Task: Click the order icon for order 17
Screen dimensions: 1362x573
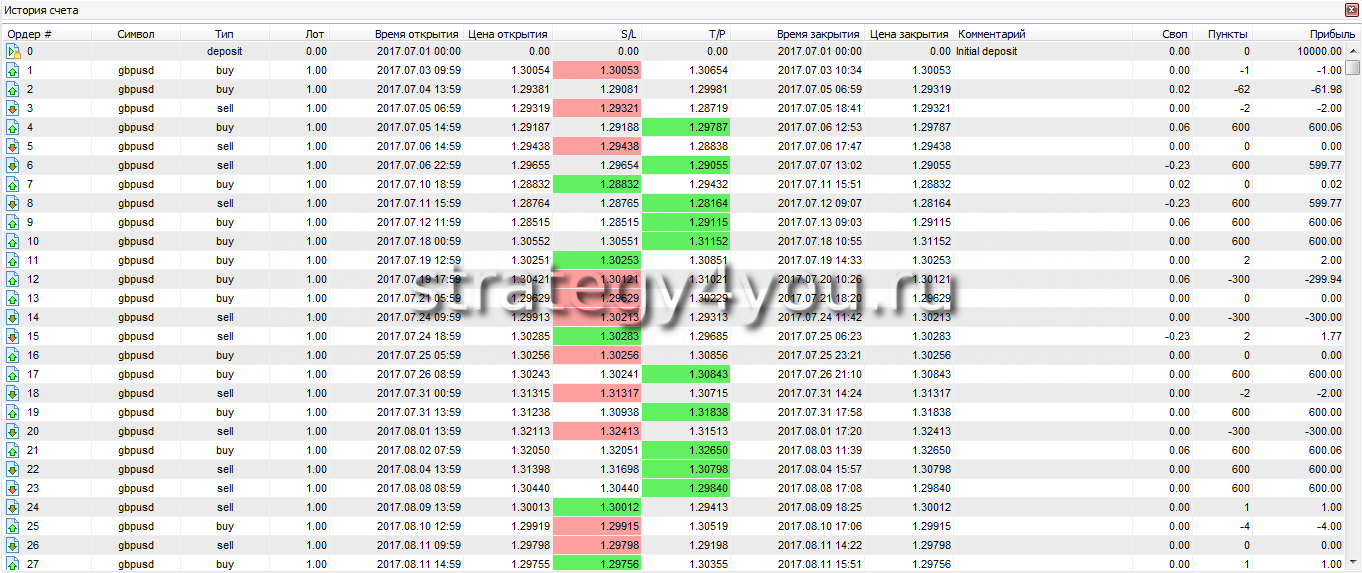Action: click(x=13, y=374)
